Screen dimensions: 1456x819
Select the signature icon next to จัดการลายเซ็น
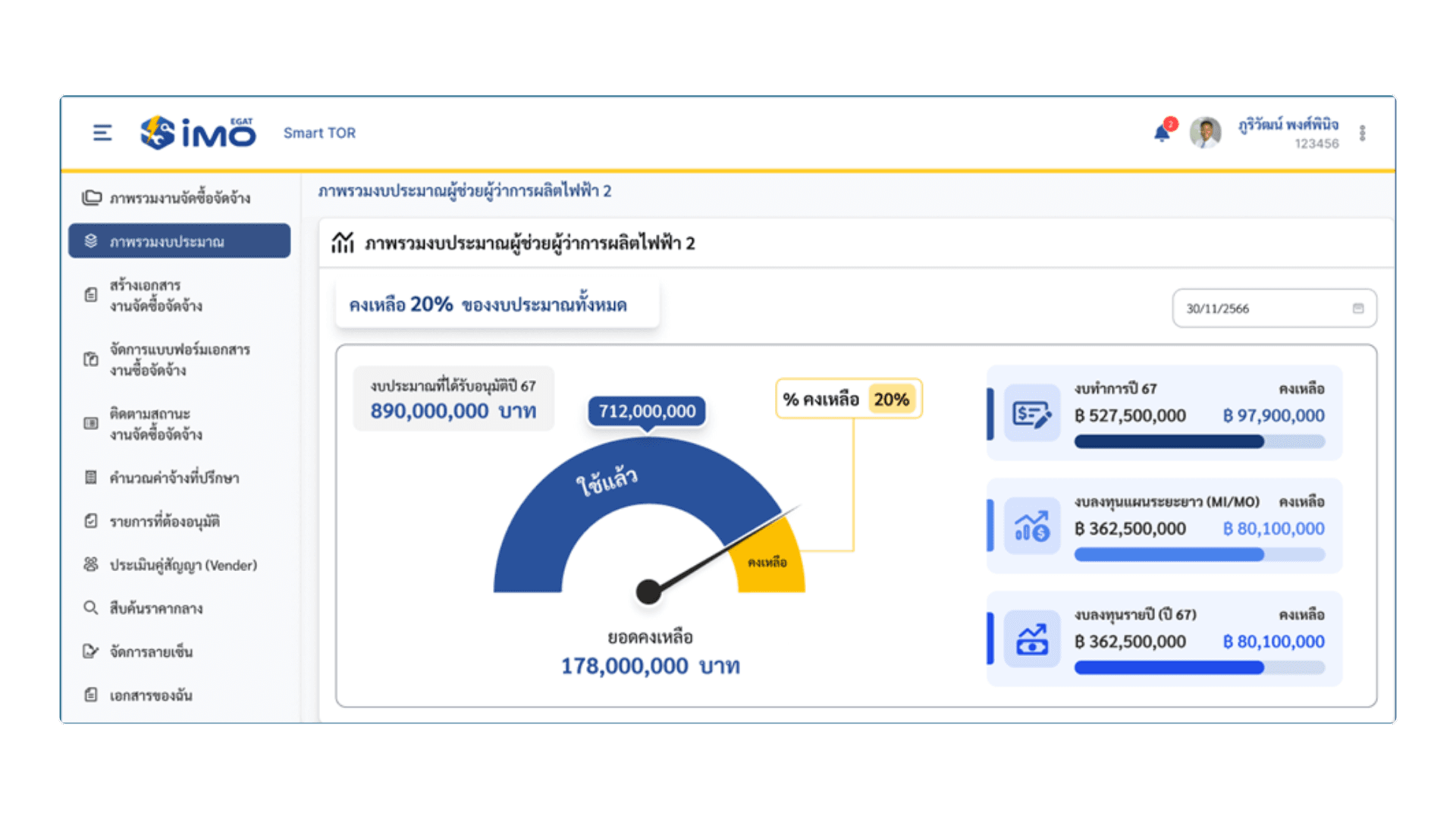[x=90, y=651]
